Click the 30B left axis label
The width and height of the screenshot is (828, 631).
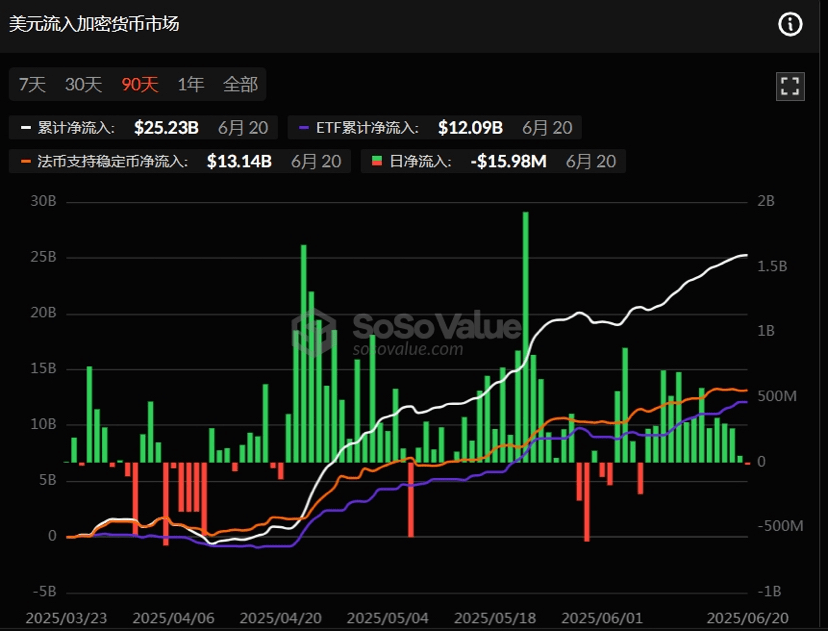coord(43,201)
